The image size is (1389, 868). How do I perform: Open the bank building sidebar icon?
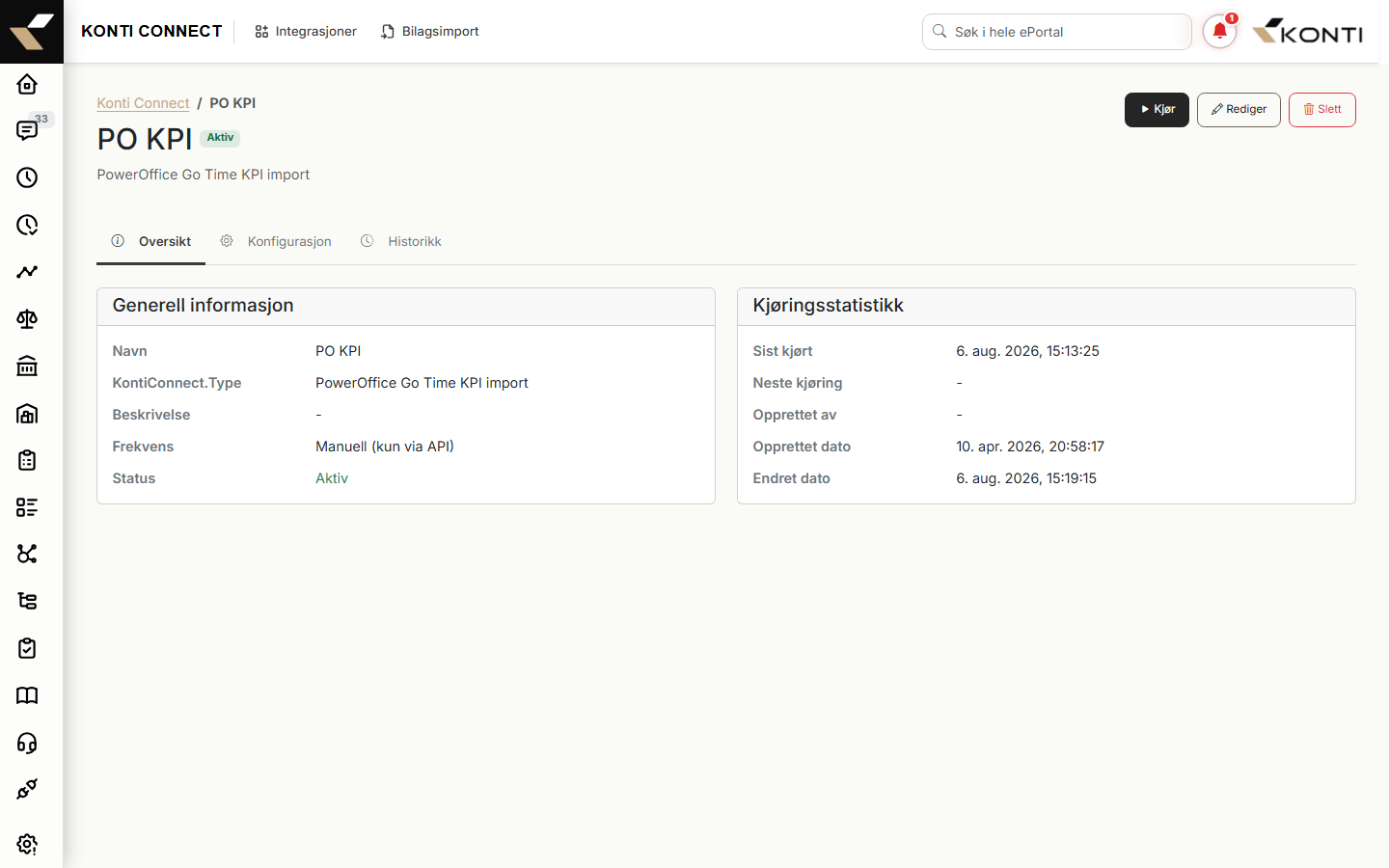(x=27, y=366)
